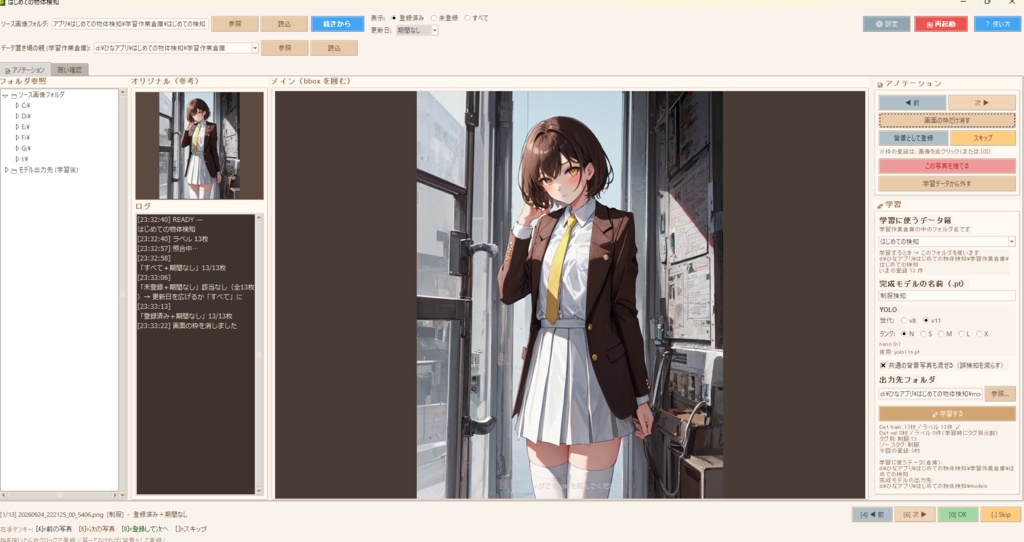Click the 背景として登録 button
The image size is (1024, 542).
click(x=913, y=138)
